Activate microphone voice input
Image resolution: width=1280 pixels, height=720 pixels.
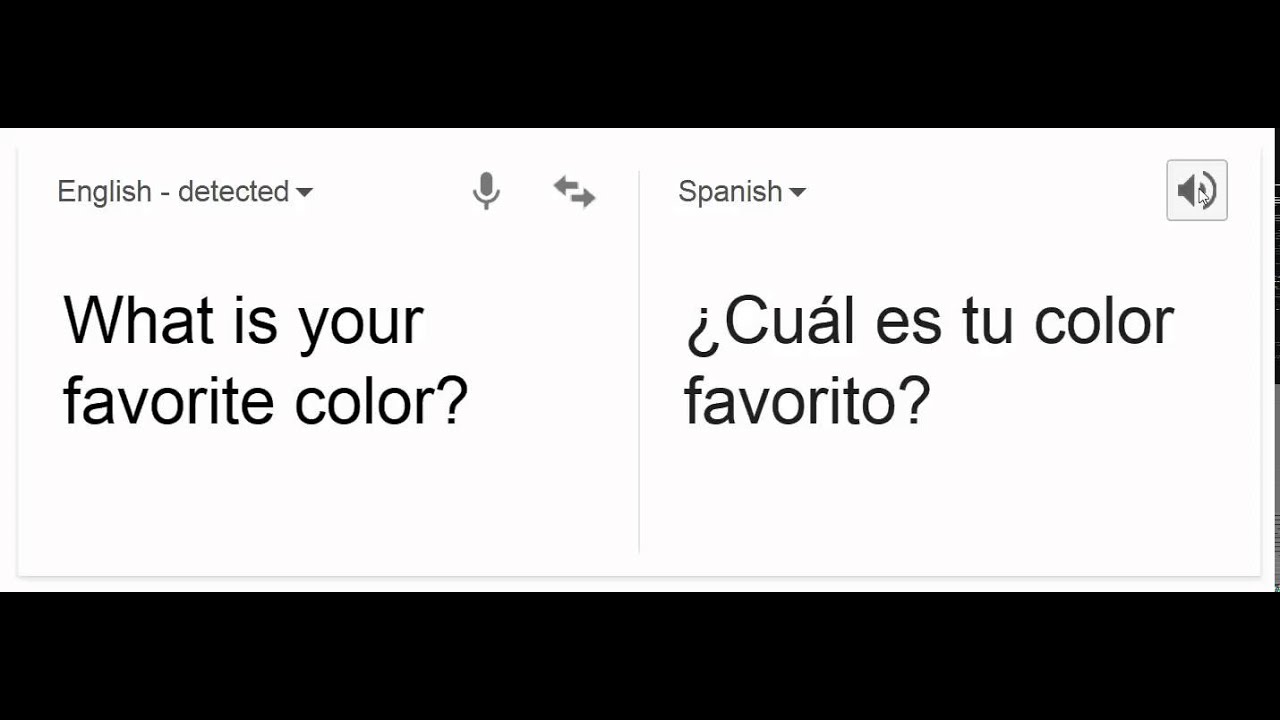[486, 191]
